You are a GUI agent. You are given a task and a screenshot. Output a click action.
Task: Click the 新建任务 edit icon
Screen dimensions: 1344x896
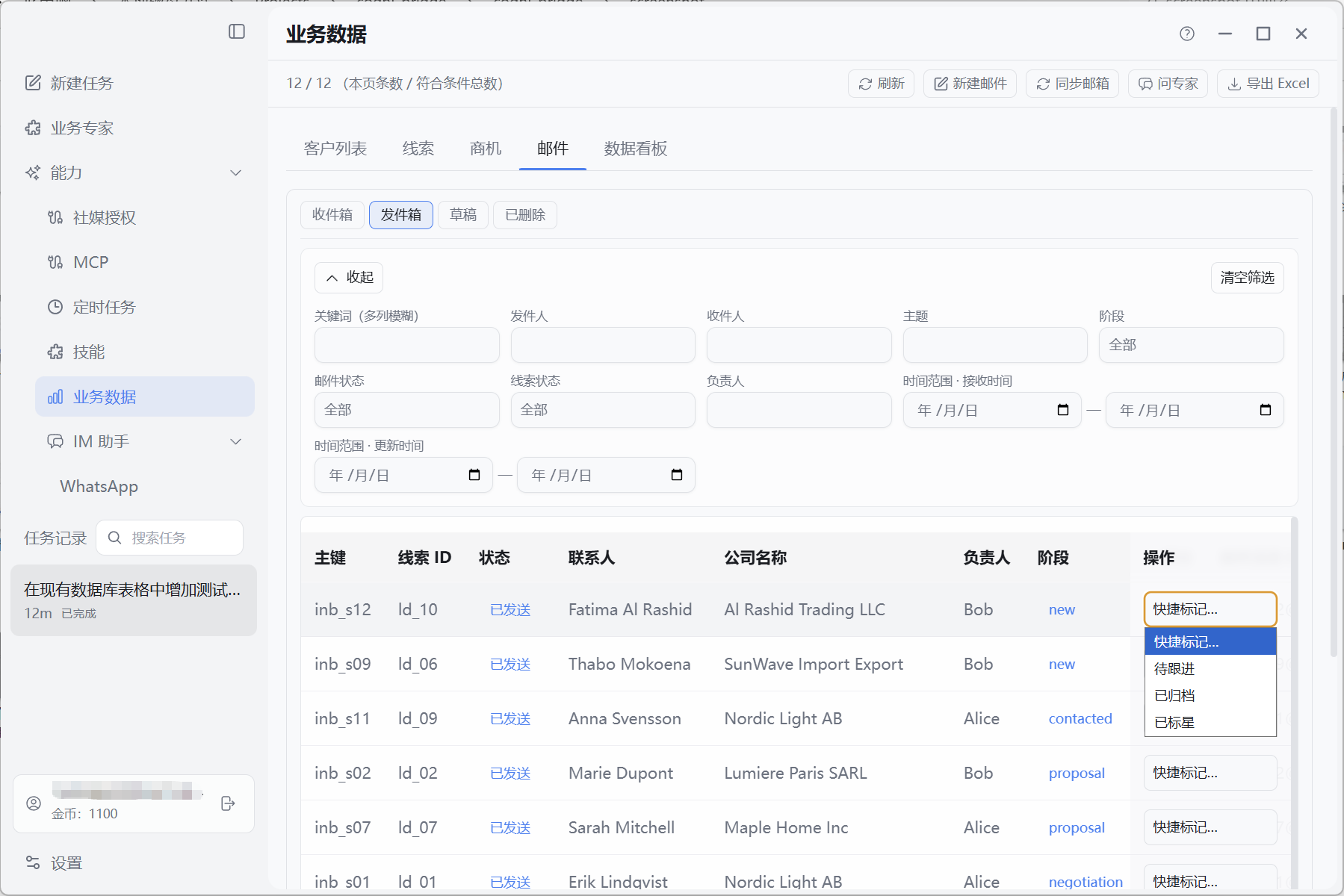pos(33,83)
